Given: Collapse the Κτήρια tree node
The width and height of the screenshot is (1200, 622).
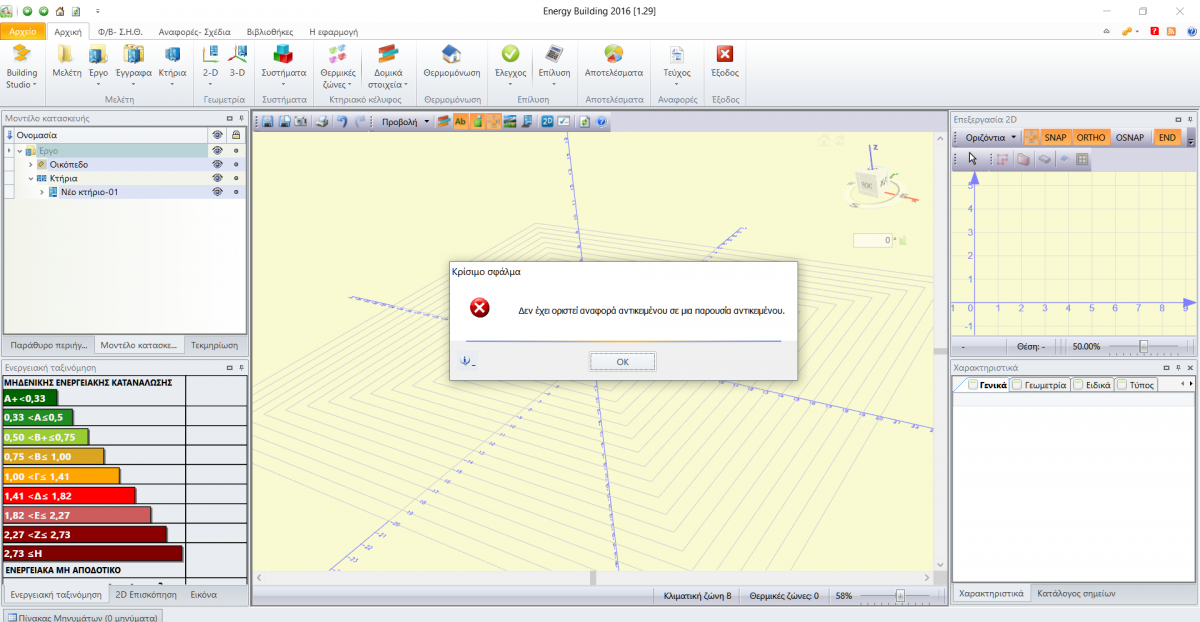Looking at the screenshot, I should pos(30,178).
